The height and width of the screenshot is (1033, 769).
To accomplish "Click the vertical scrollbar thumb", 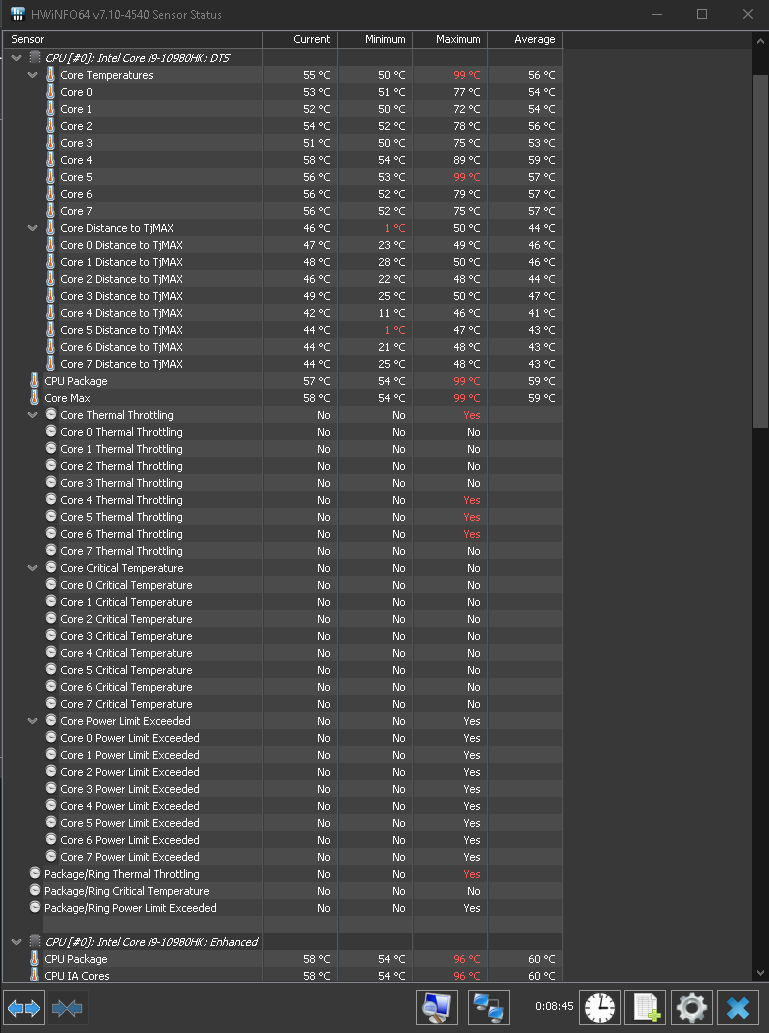I will point(760,254).
